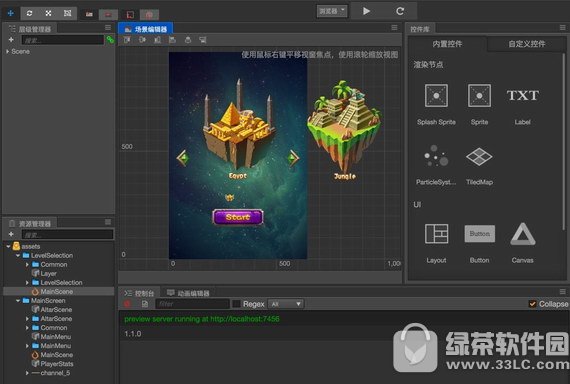Switch to the 层级管理器 tab

pyautogui.click(x=31, y=29)
